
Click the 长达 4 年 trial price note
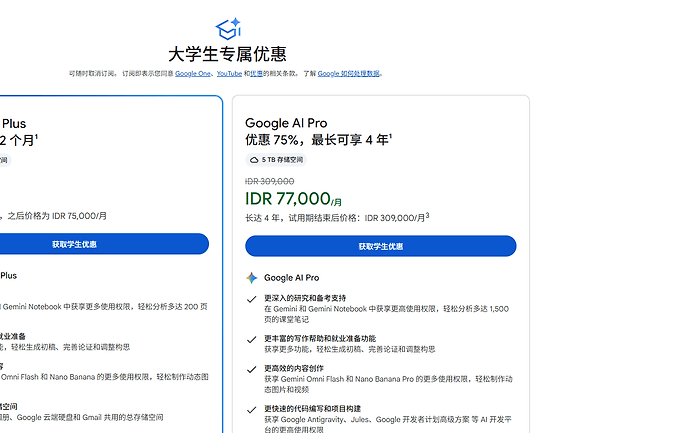(x=337, y=217)
